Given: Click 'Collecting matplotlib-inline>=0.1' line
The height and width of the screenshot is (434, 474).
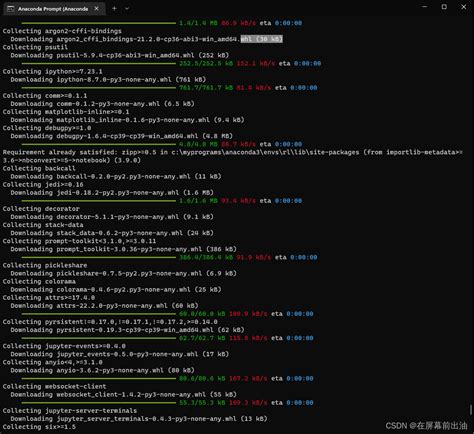Looking at the screenshot, I should tap(66, 112).
